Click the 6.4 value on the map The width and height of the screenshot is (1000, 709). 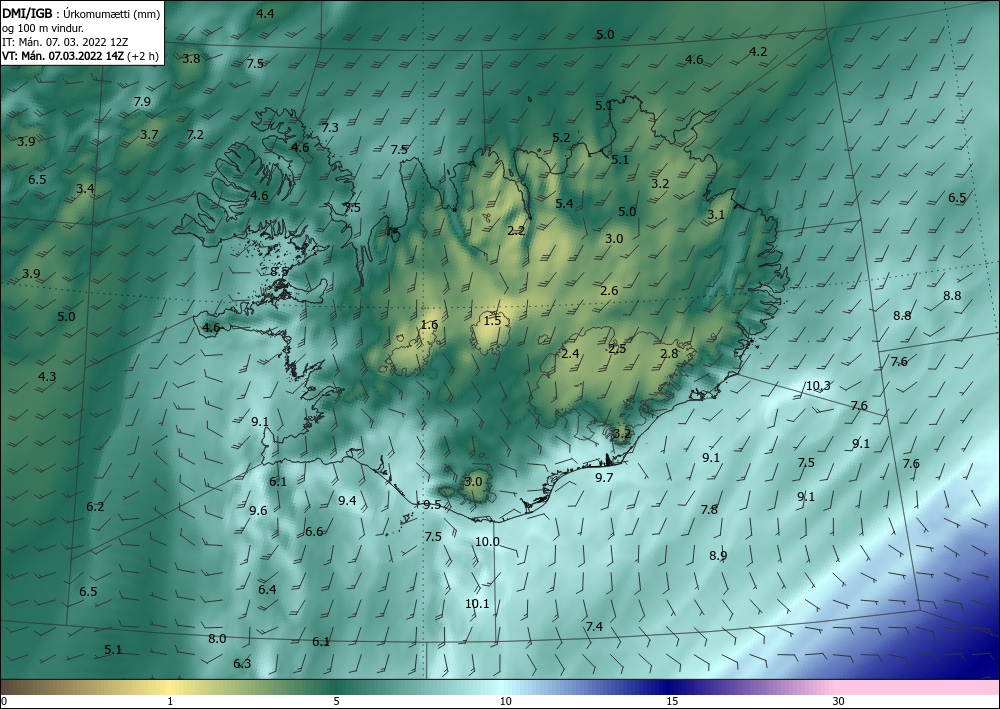tap(267, 590)
